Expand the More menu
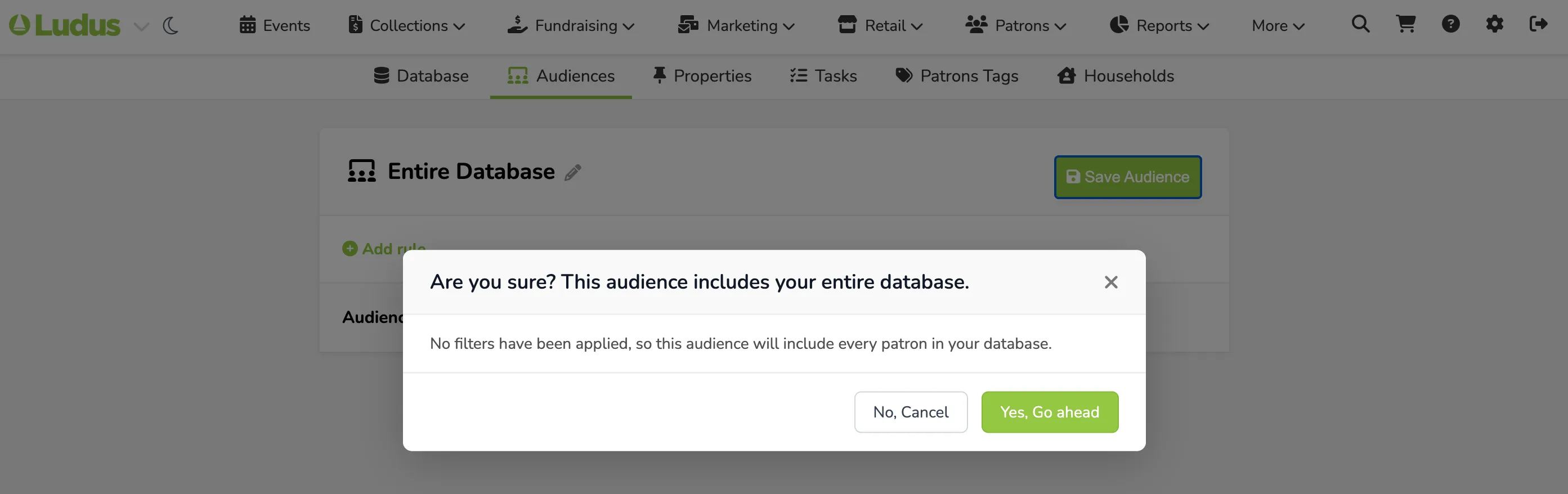Image resolution: width=1568 pixels, height=494 pixels. (1278, 25)
